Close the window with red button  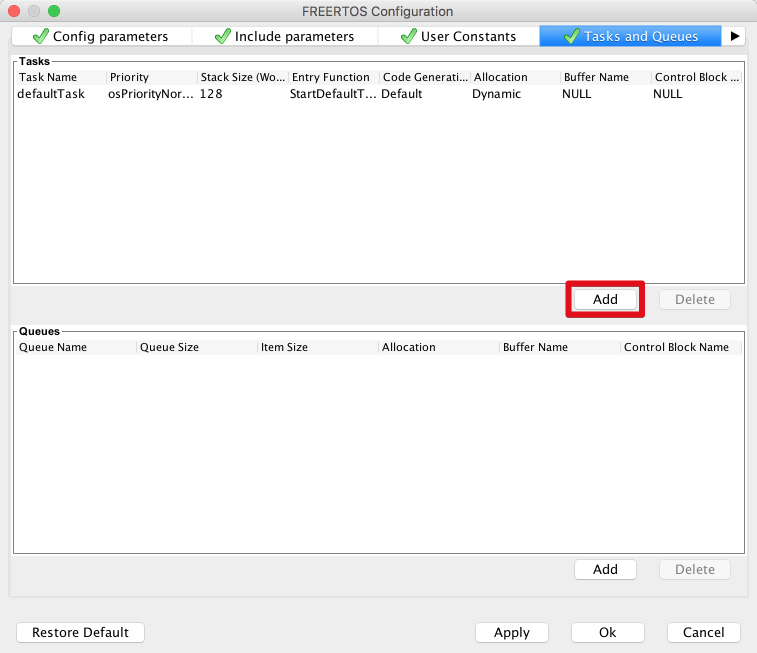[x=14, y=11]
